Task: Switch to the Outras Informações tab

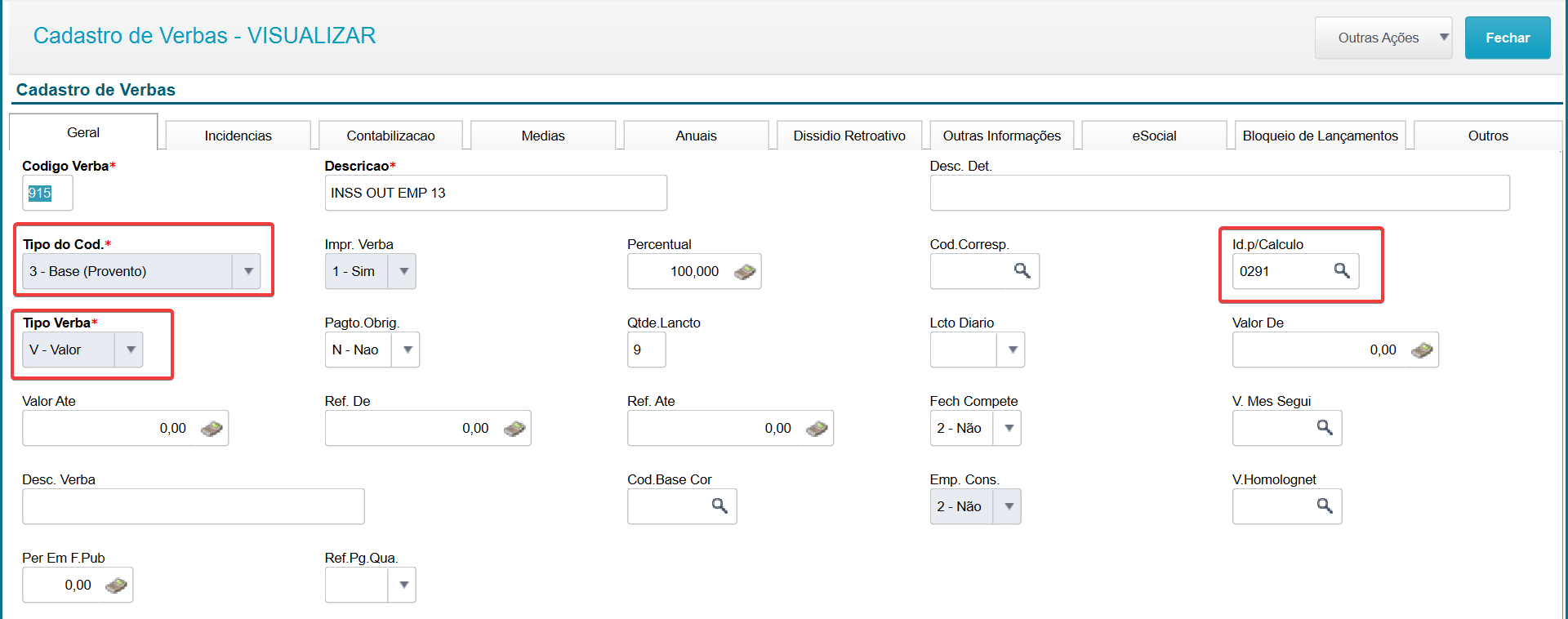Action: [x=1002, y=136]
